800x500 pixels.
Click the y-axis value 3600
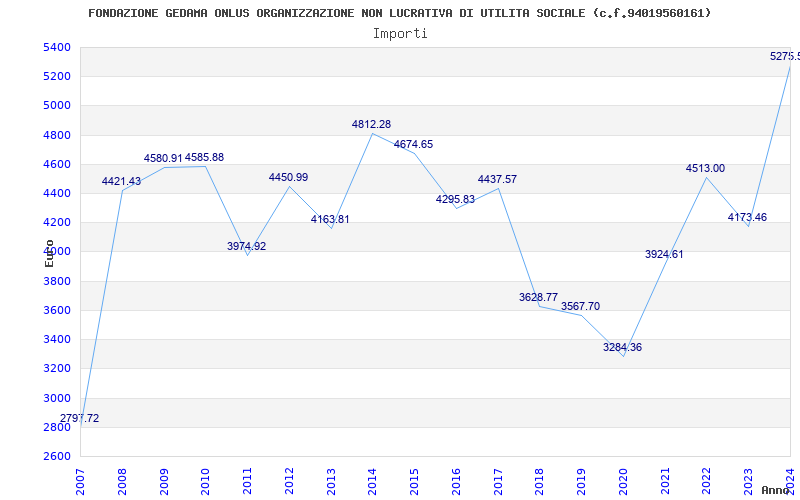(x=58, y=310)
